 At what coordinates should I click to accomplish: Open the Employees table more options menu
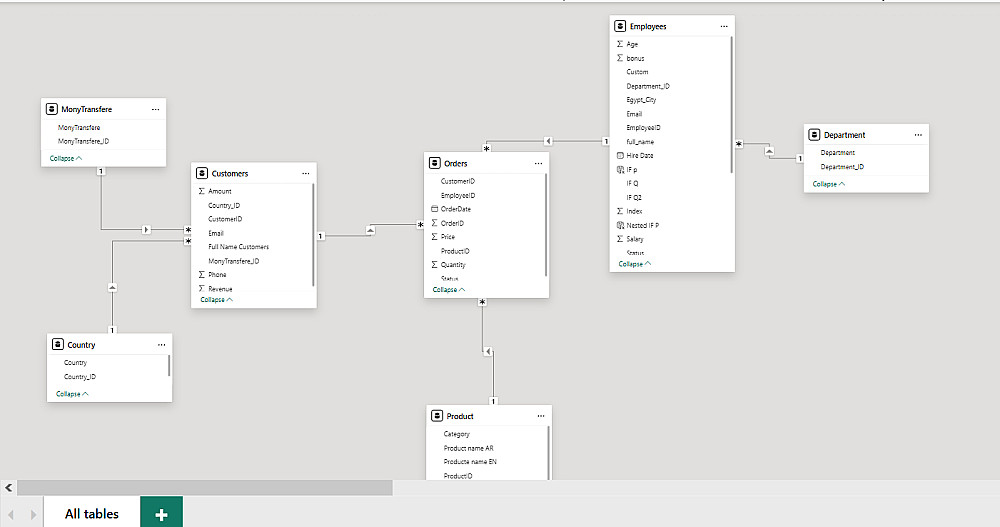point(723,26)
